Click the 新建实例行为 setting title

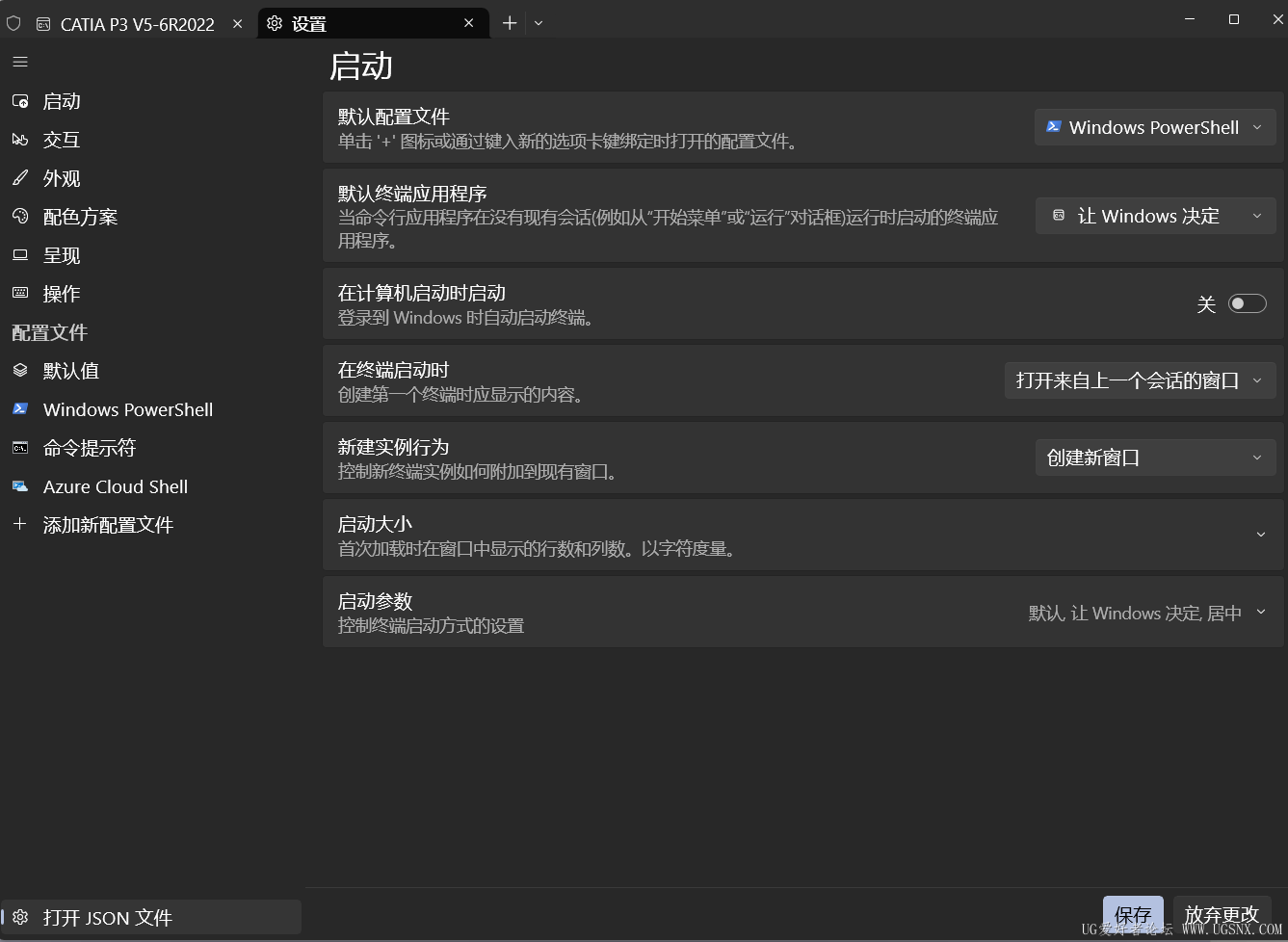tap(394, 447)
